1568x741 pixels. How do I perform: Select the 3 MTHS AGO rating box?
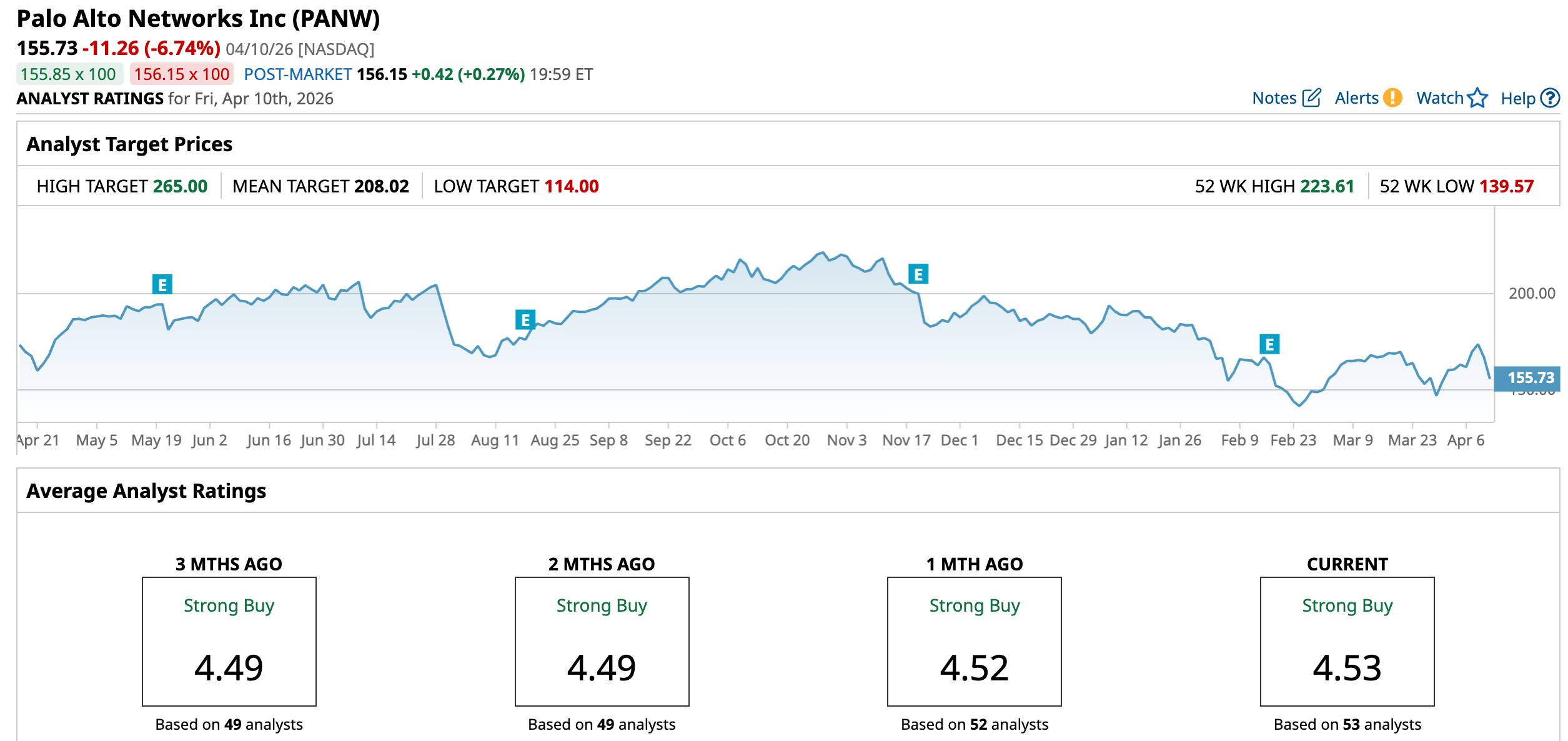point(229,642)
